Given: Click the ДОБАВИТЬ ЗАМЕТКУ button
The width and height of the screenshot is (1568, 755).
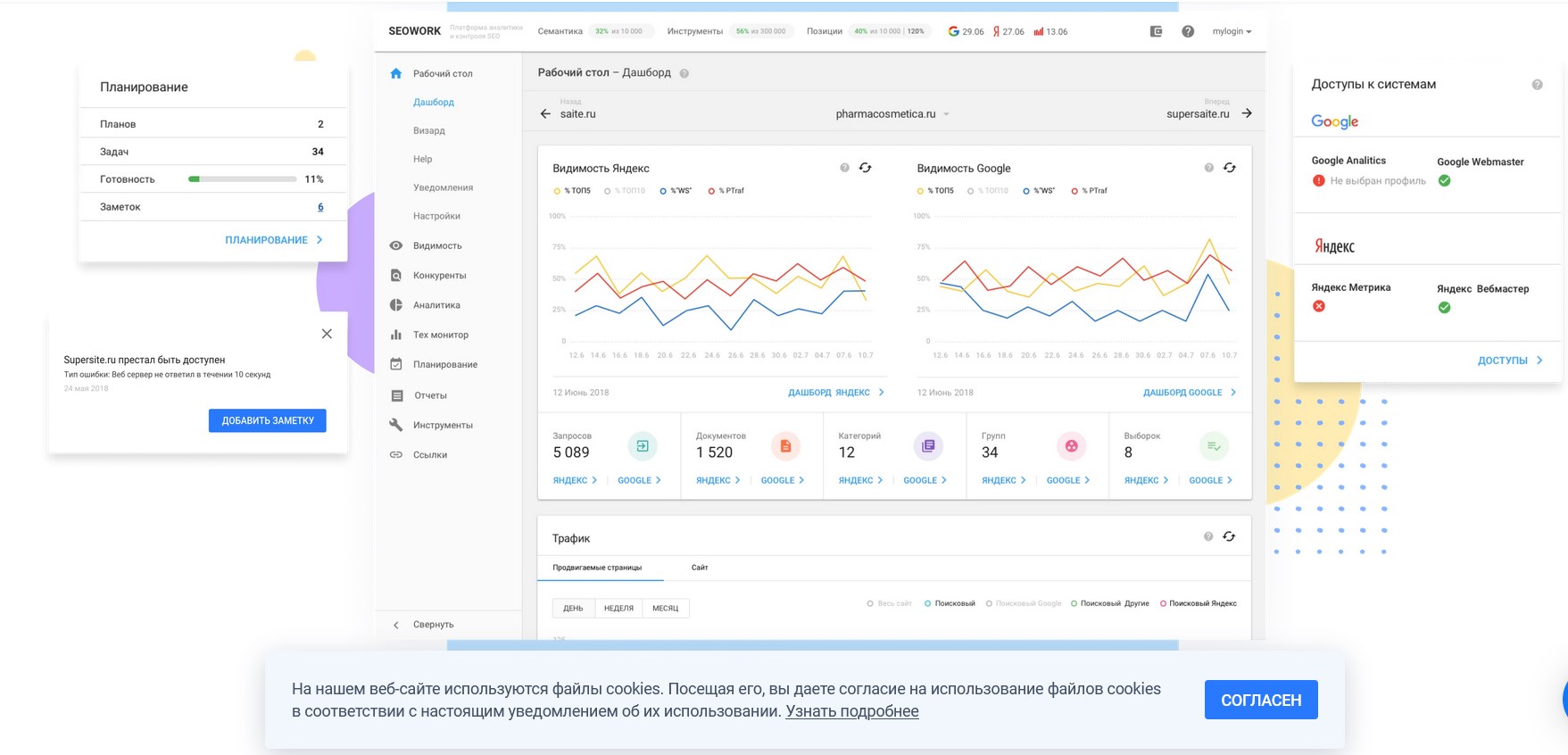Looking at the screenshot, I should click(x=267, y=420).
